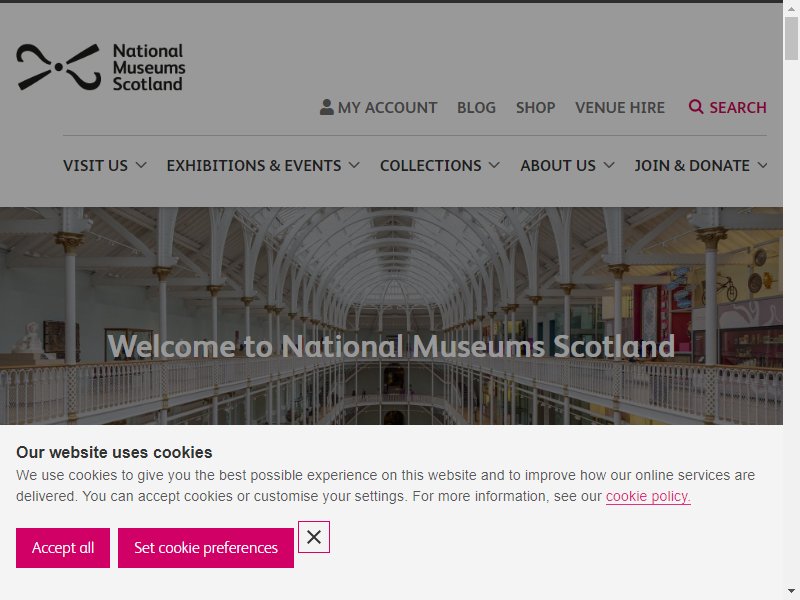Click the National Museums Scotland logo

pyautogui.click(x=101, y=67)
